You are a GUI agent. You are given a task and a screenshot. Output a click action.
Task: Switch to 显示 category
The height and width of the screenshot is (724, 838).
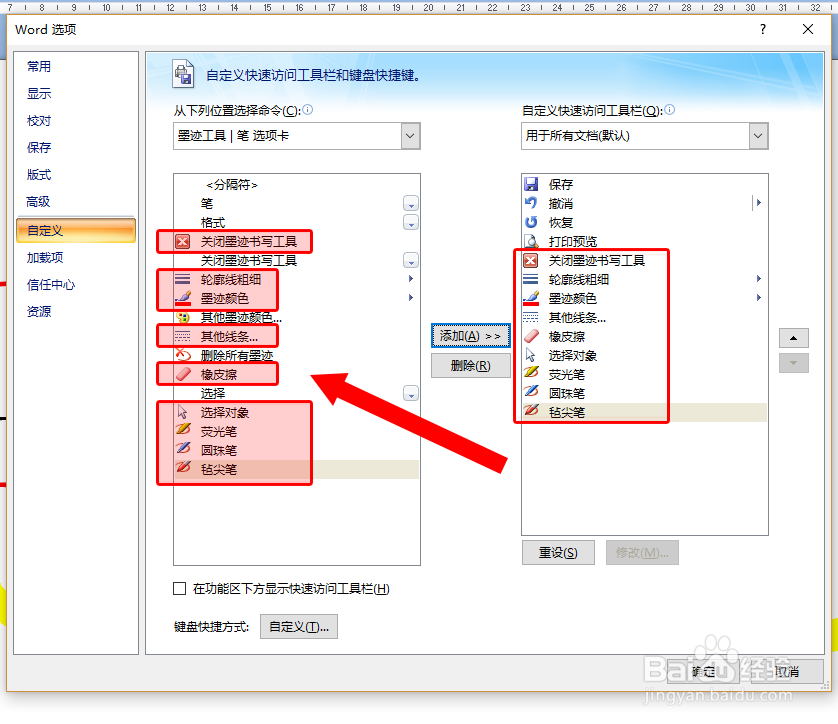39,94
